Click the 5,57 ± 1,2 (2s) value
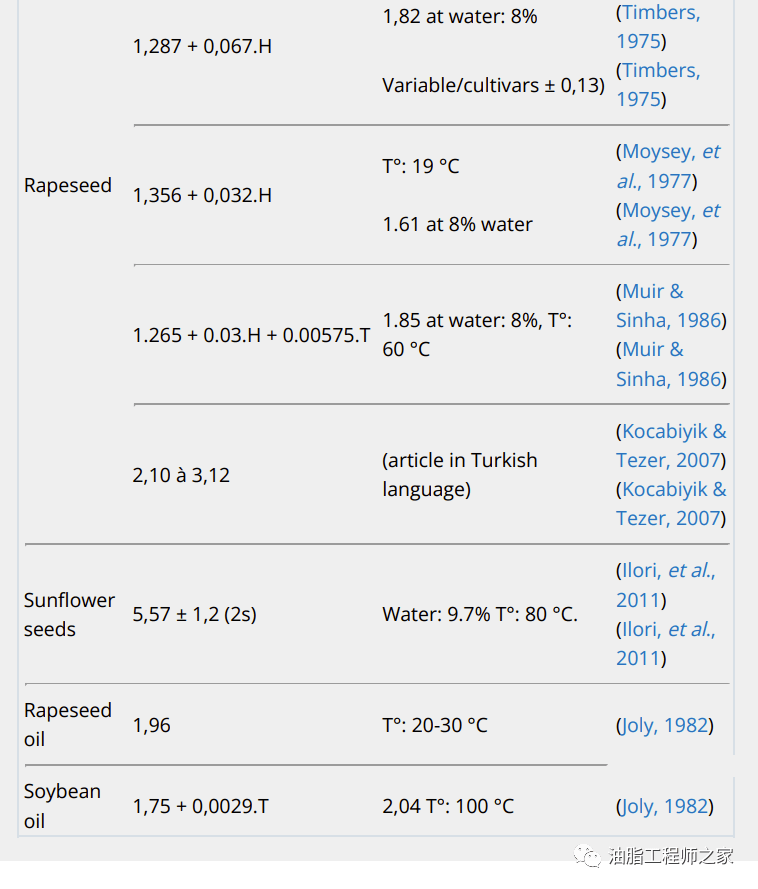 coord(194,614)
